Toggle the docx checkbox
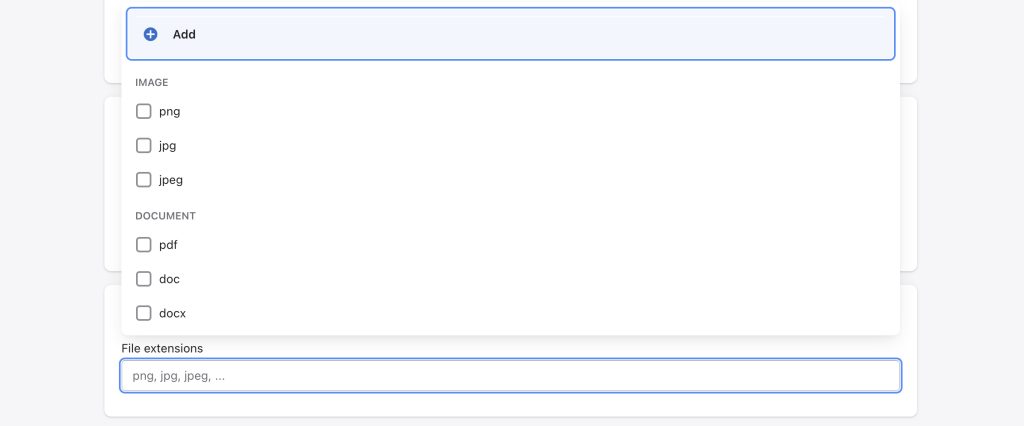The width and height of the screenshot is (1024, 426). tap(144, 313)
